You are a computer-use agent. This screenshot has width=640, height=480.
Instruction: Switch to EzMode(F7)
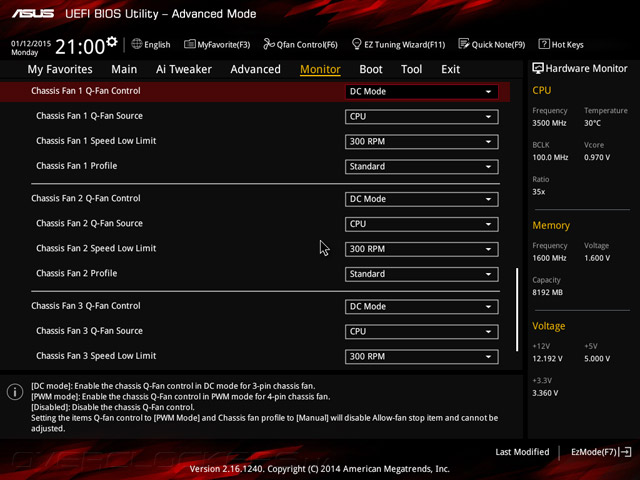(x=601, y=452)
